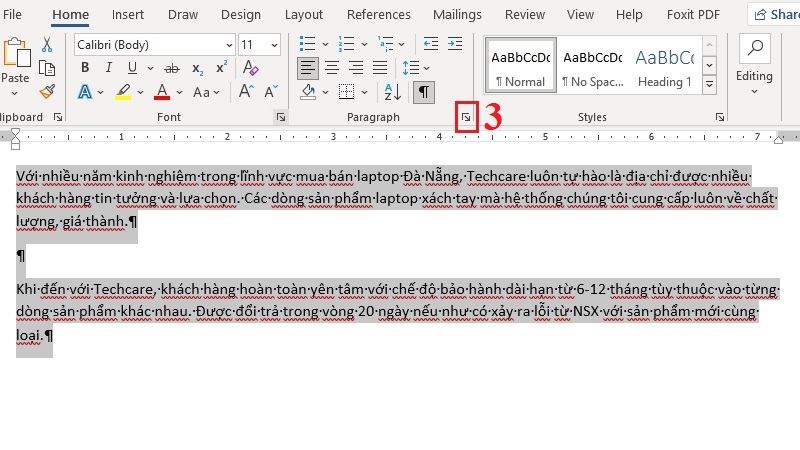Open the borders dropdown arrow
Image resolution: width=800 pixels, height=450 pixels.
[364, 92]
